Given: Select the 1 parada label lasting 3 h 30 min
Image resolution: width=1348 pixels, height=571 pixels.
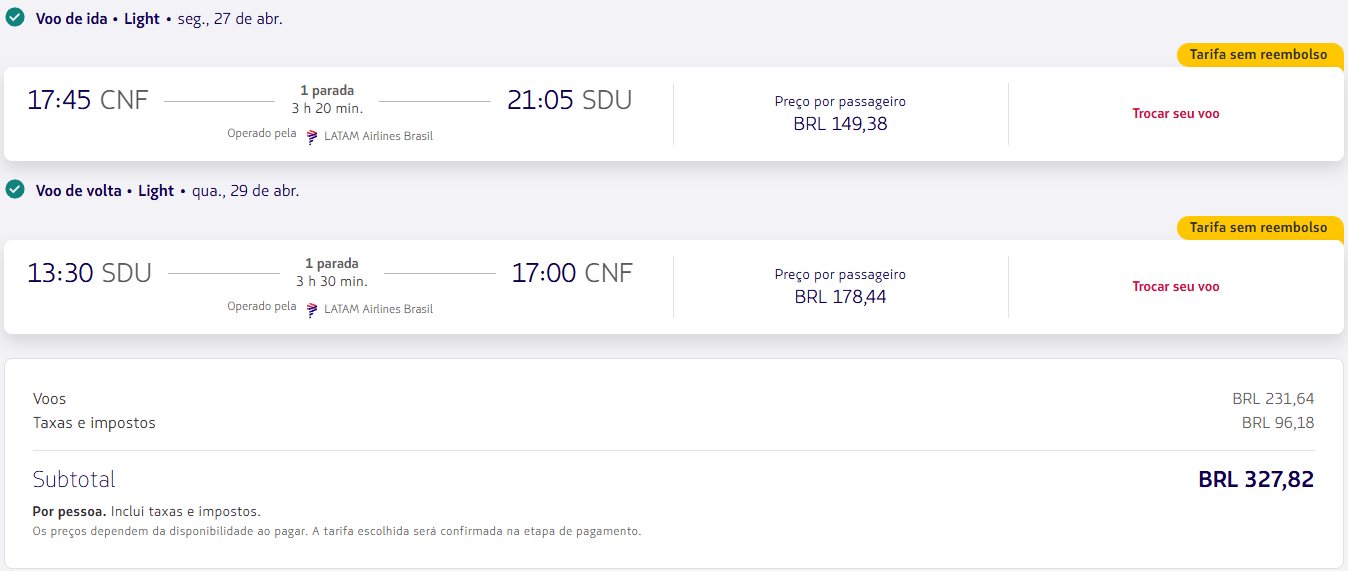Looking at the screenshot, I should point(331,264).
